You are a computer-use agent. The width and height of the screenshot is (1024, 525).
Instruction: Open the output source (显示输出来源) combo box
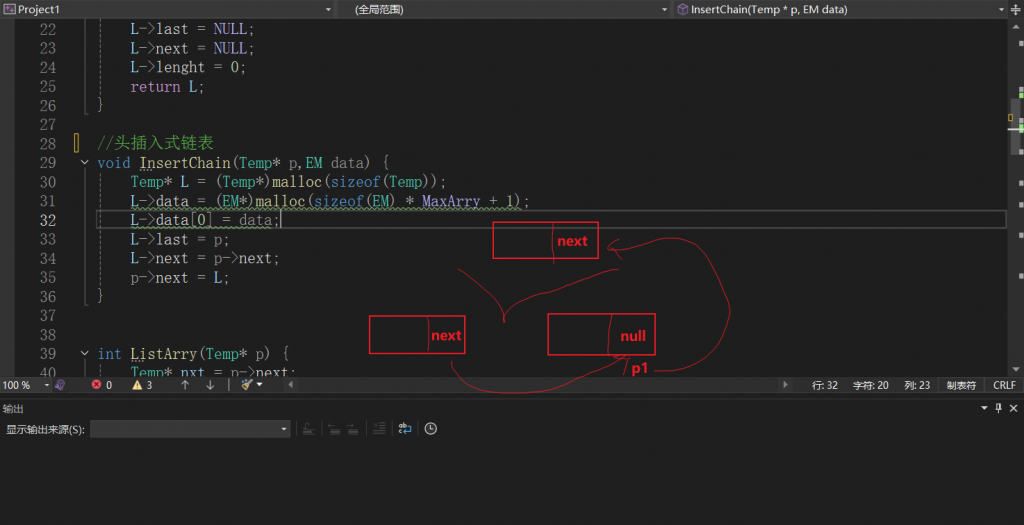(x=190, y=429)
